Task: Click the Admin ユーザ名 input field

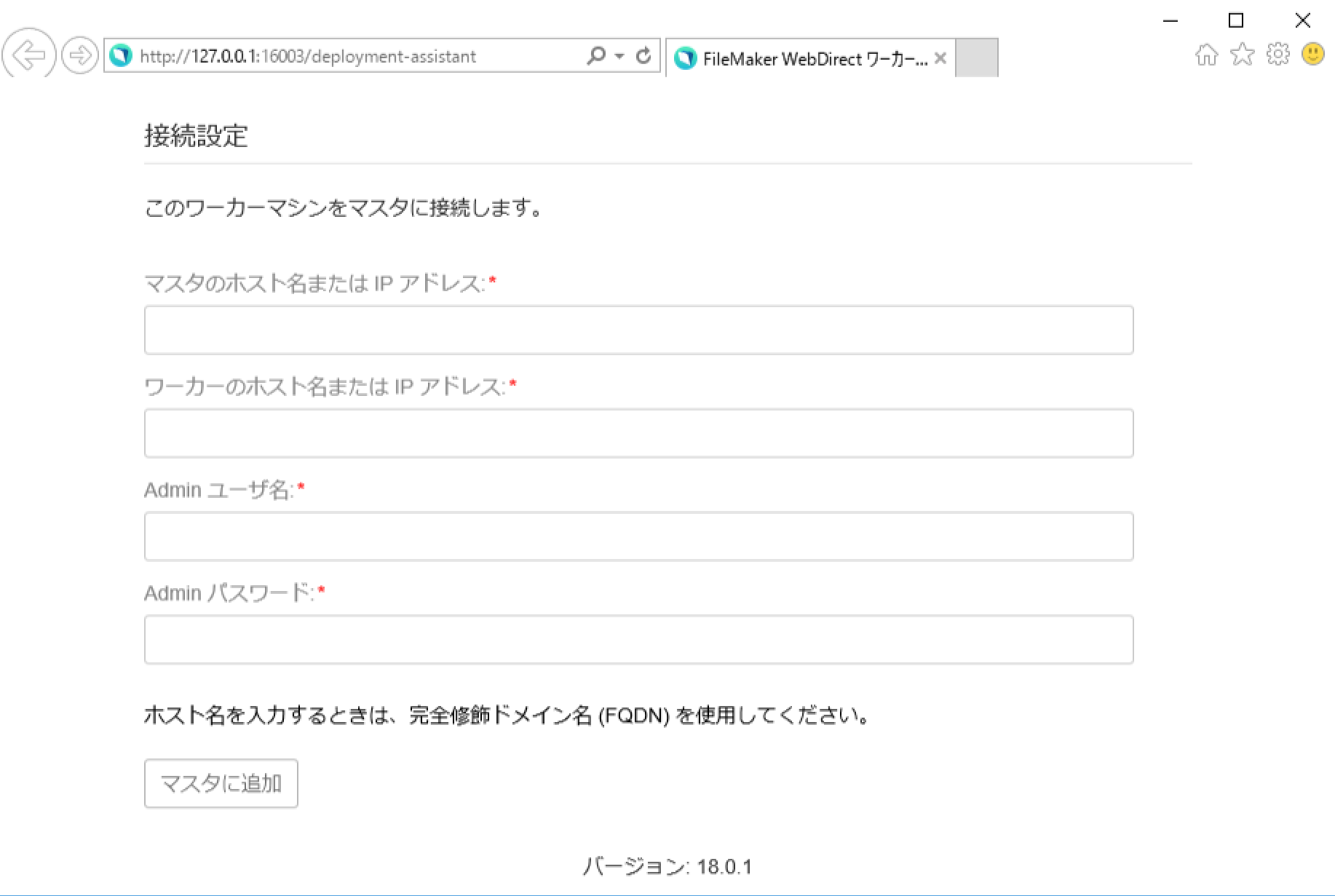Action: (638, 536)
